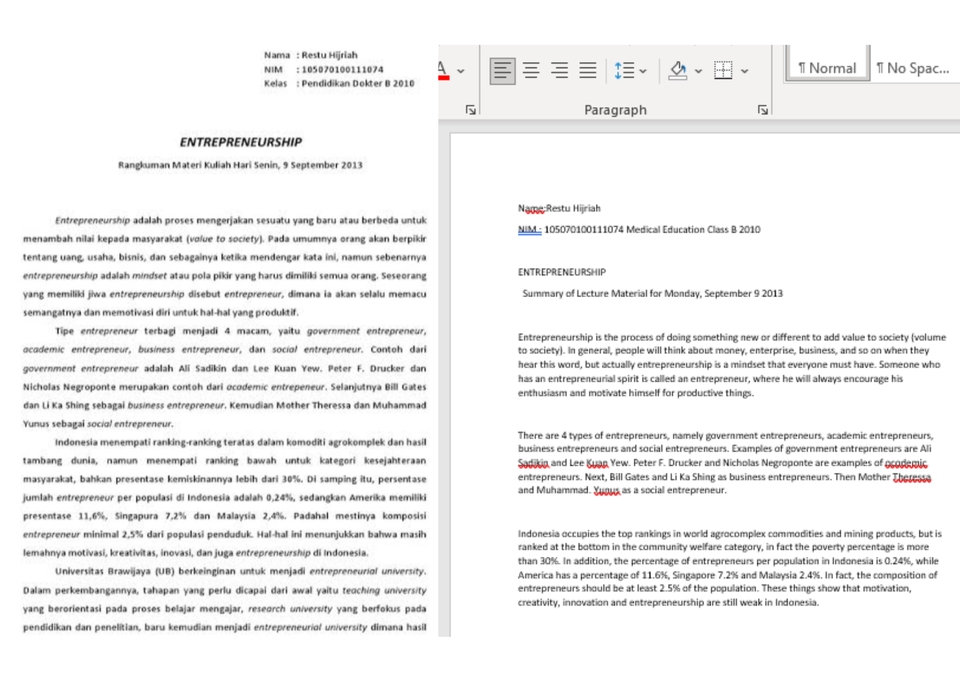Apply the No Spacing style

[913, 68]
